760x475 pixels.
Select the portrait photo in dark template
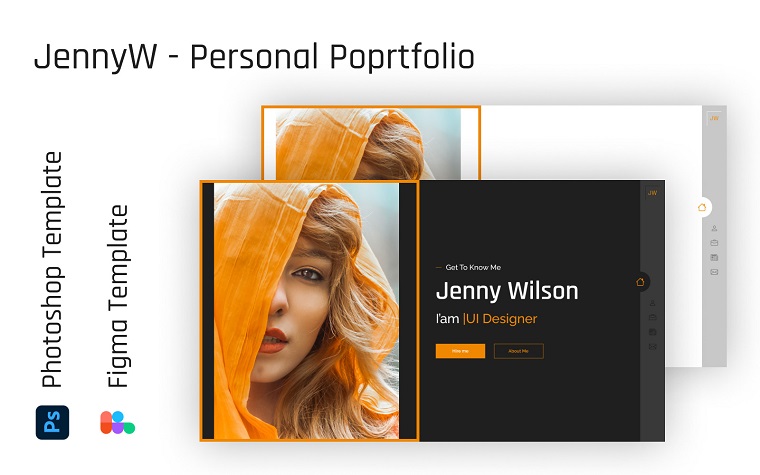coord(306,311)
